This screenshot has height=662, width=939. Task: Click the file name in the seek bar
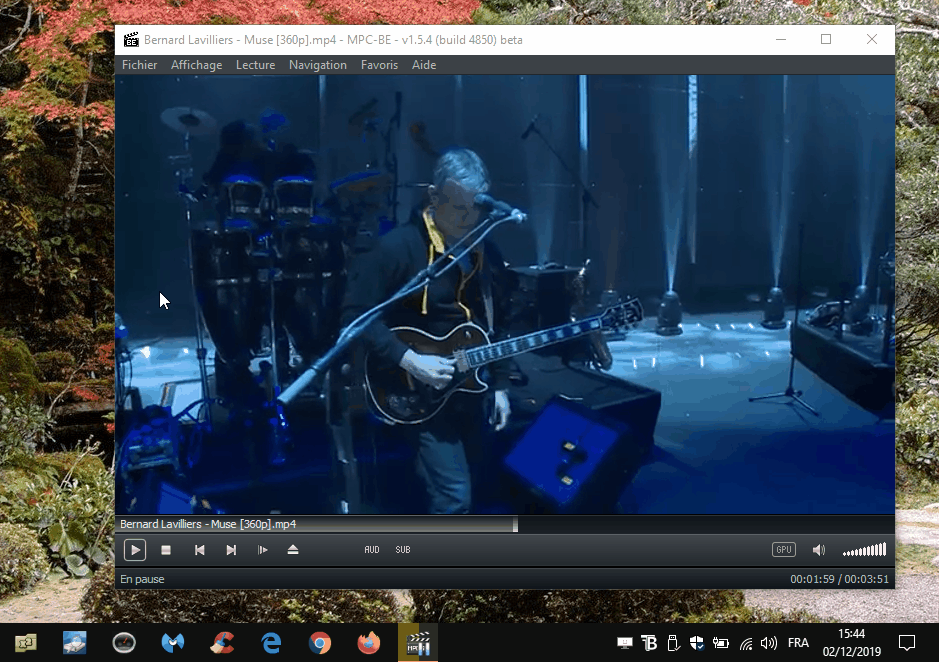pos(208,524)
